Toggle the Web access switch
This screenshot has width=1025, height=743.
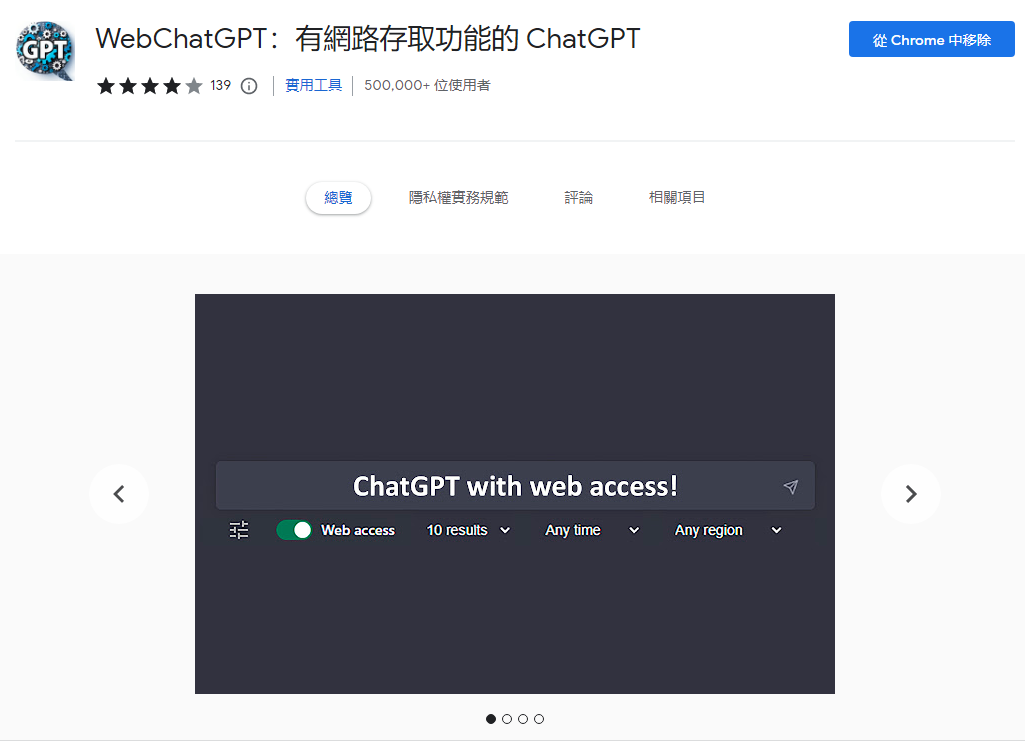[x=294, y=530]
